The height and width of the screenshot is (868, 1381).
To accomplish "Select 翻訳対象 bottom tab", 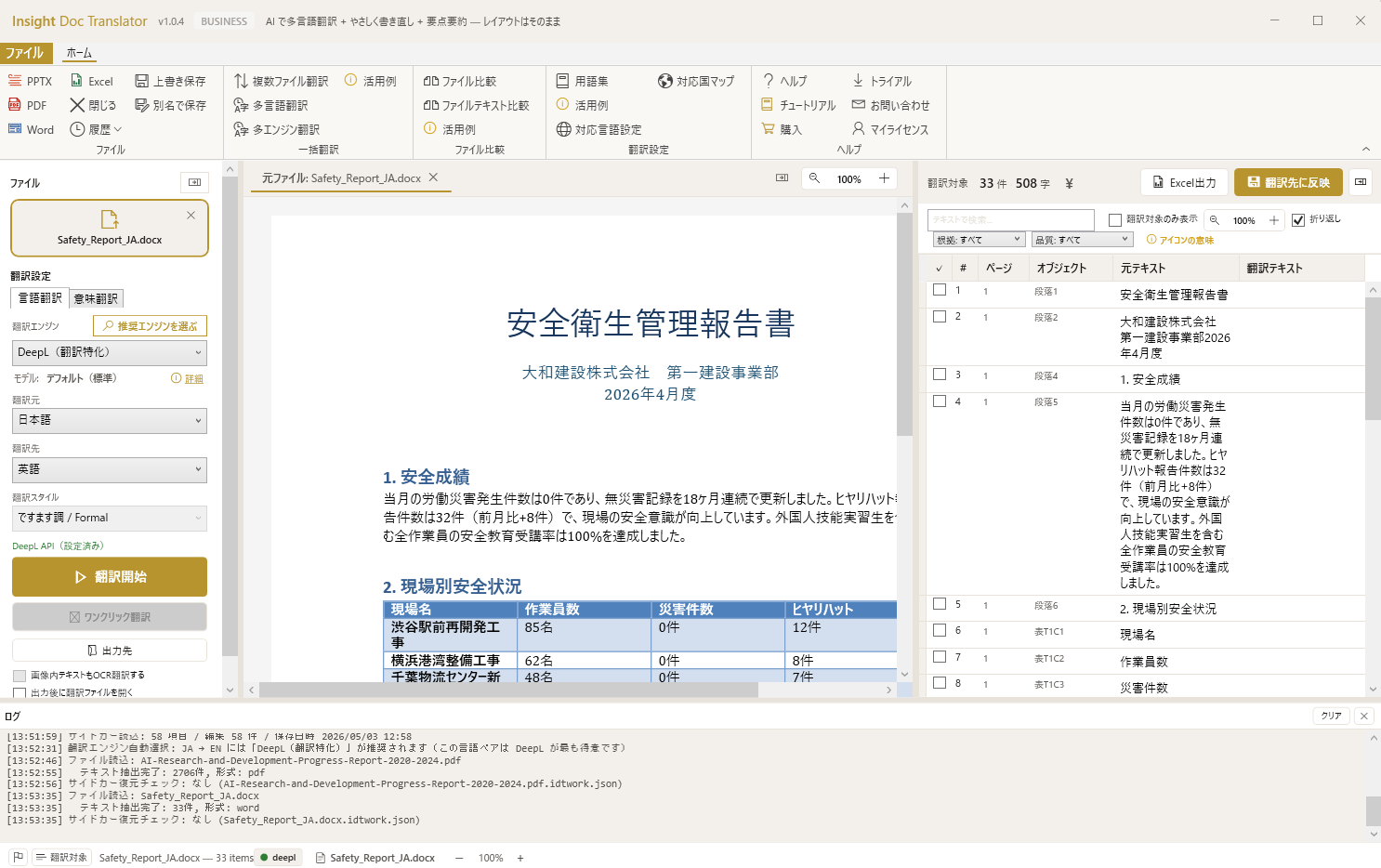I will (61, 858).
